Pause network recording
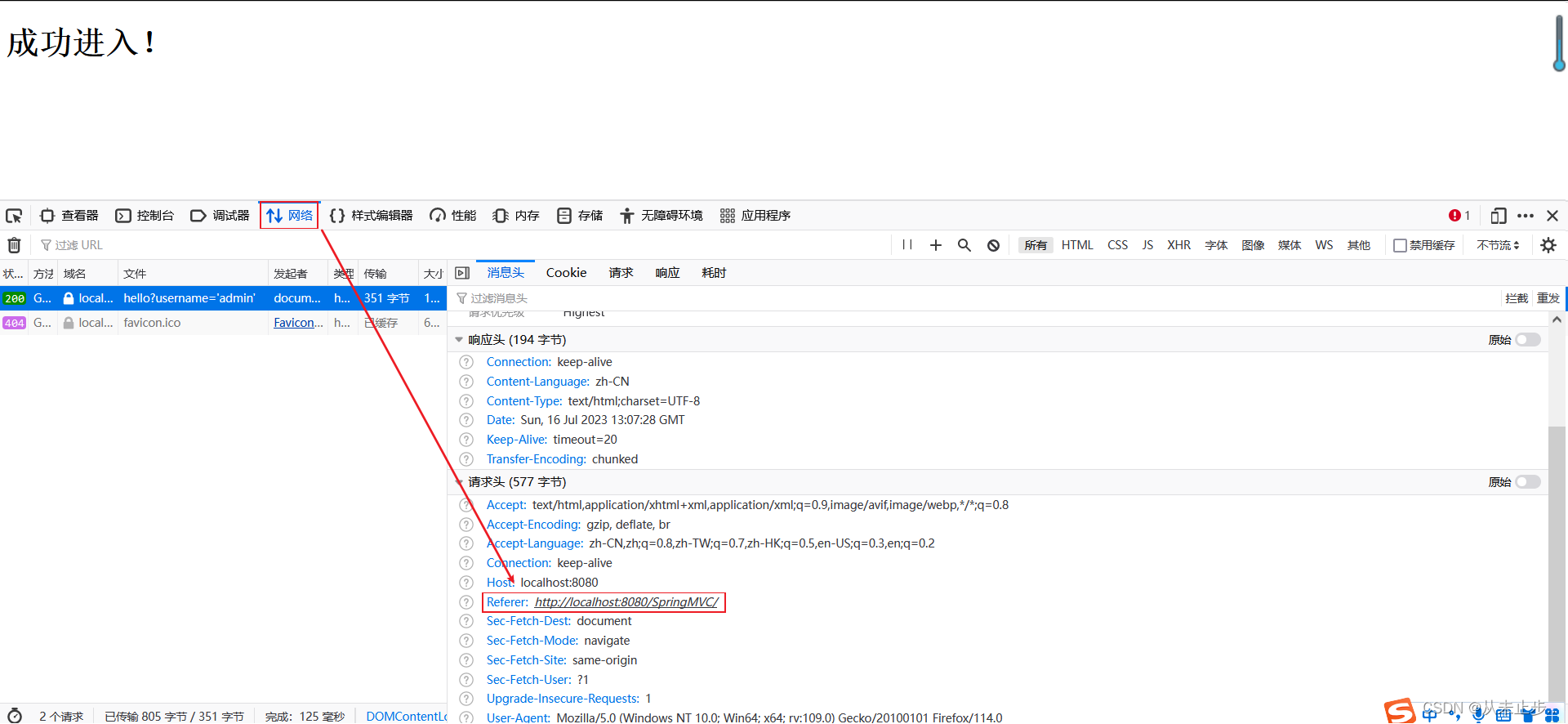Image resolution: width=1568 pixels, height=724 pixels. tap(907, 245)
